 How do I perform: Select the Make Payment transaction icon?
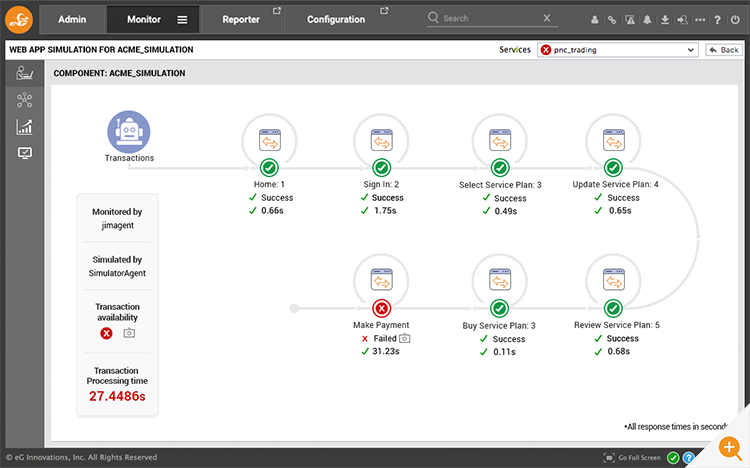click(381, 280)
